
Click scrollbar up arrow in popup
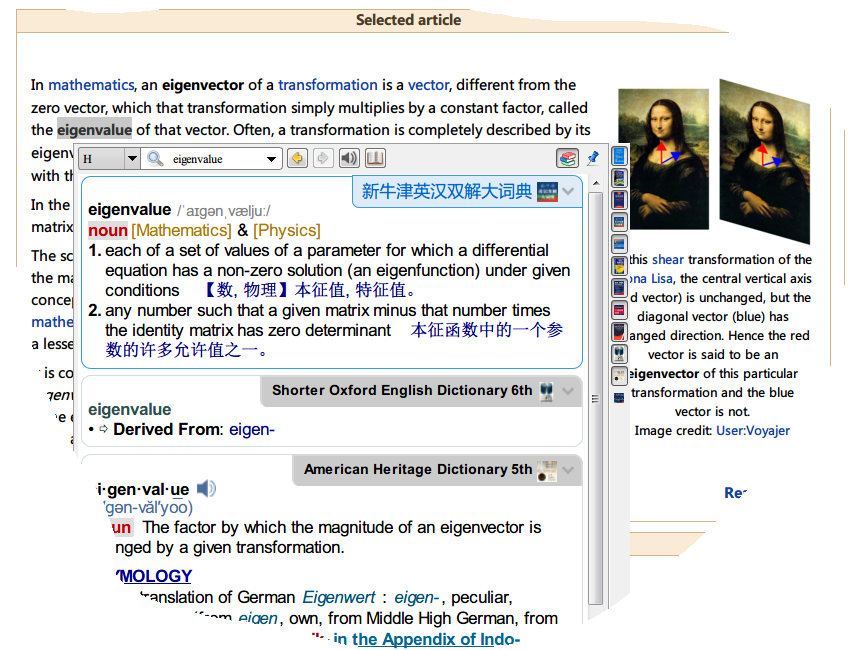click(596, 183)
